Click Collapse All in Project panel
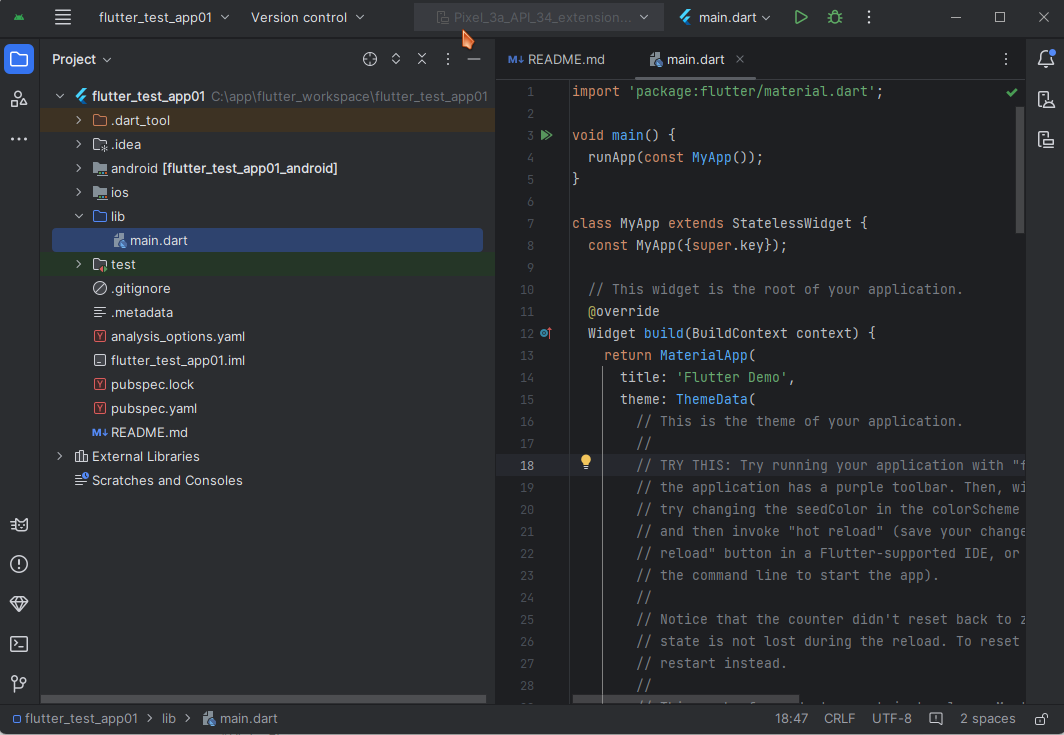Image resolution: width=1064 pixels, height=735 pixels. pos(422,59)
